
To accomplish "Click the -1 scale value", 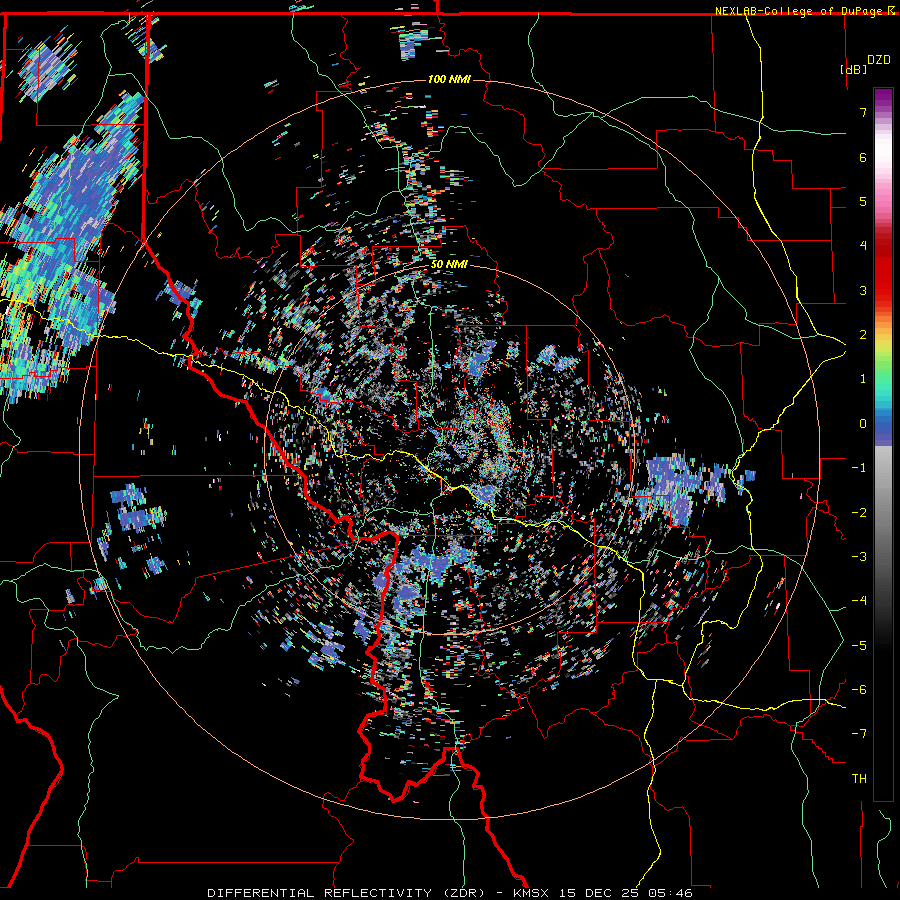I will (859, 468).
